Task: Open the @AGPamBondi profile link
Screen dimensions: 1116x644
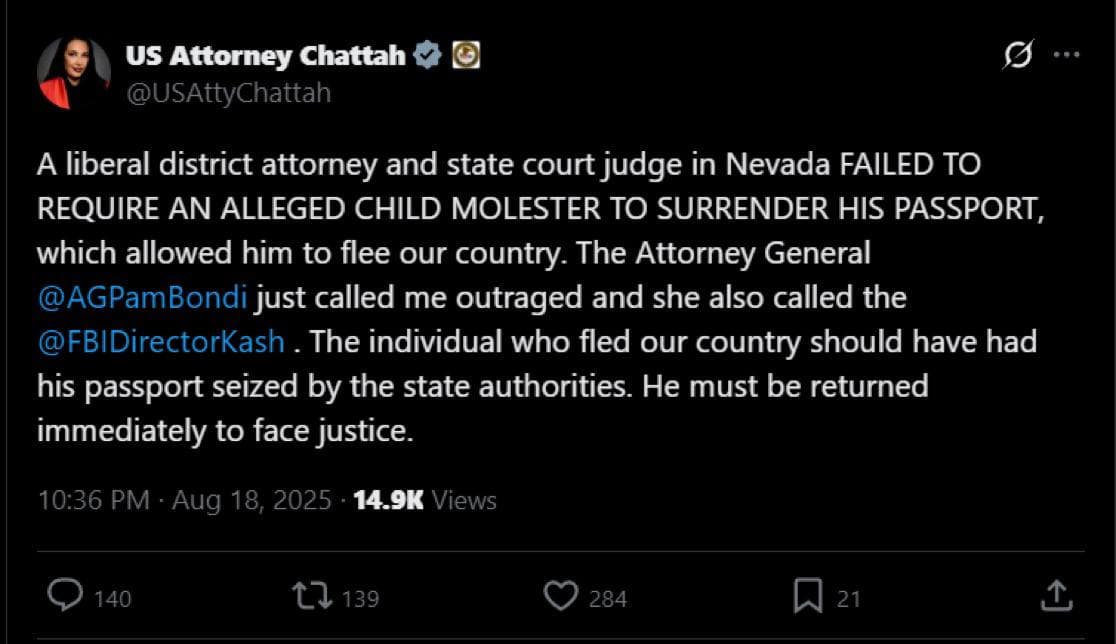Action: [140, 297]
